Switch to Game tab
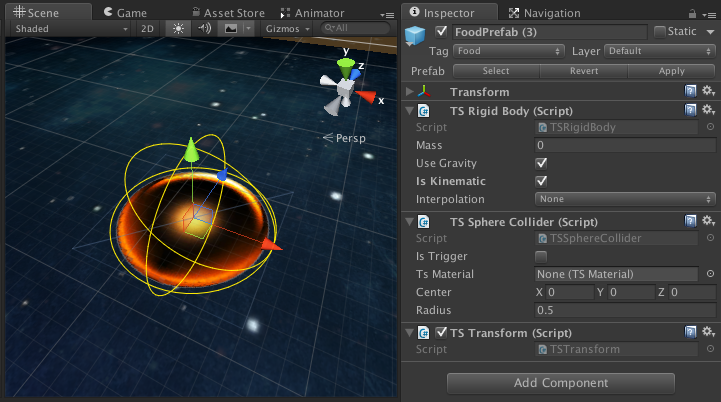This screenshot has height=402, width=721. (x=125, y=12)
